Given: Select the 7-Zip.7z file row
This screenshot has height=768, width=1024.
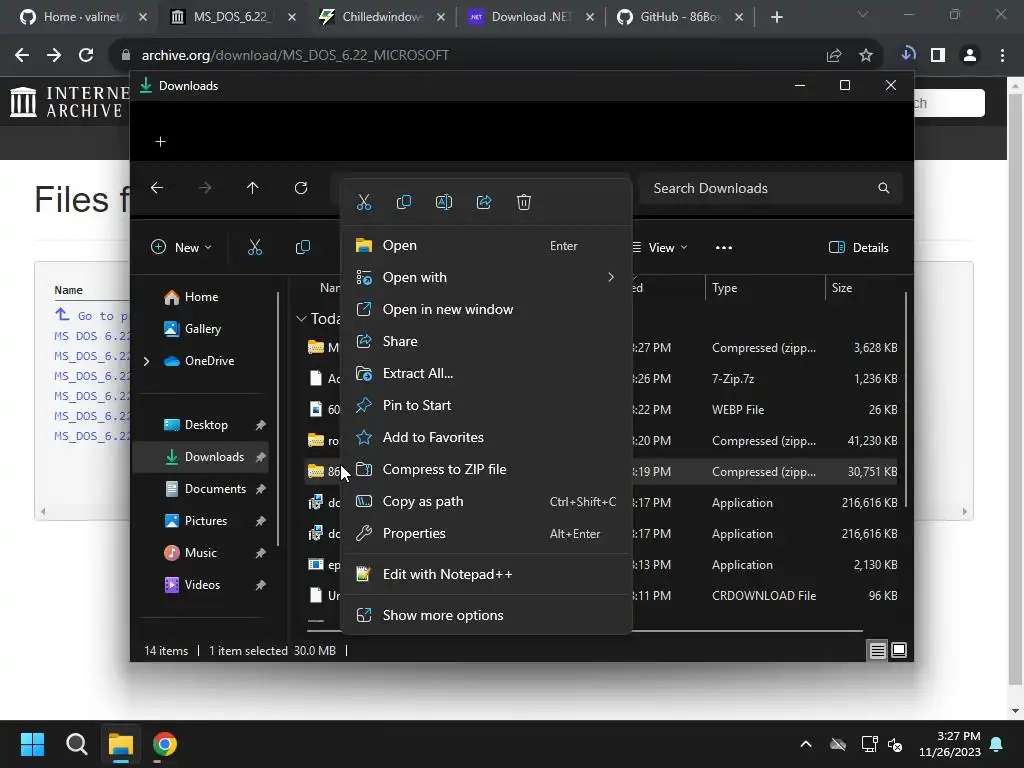Looking at the screenshot, I should coord(602,379).
